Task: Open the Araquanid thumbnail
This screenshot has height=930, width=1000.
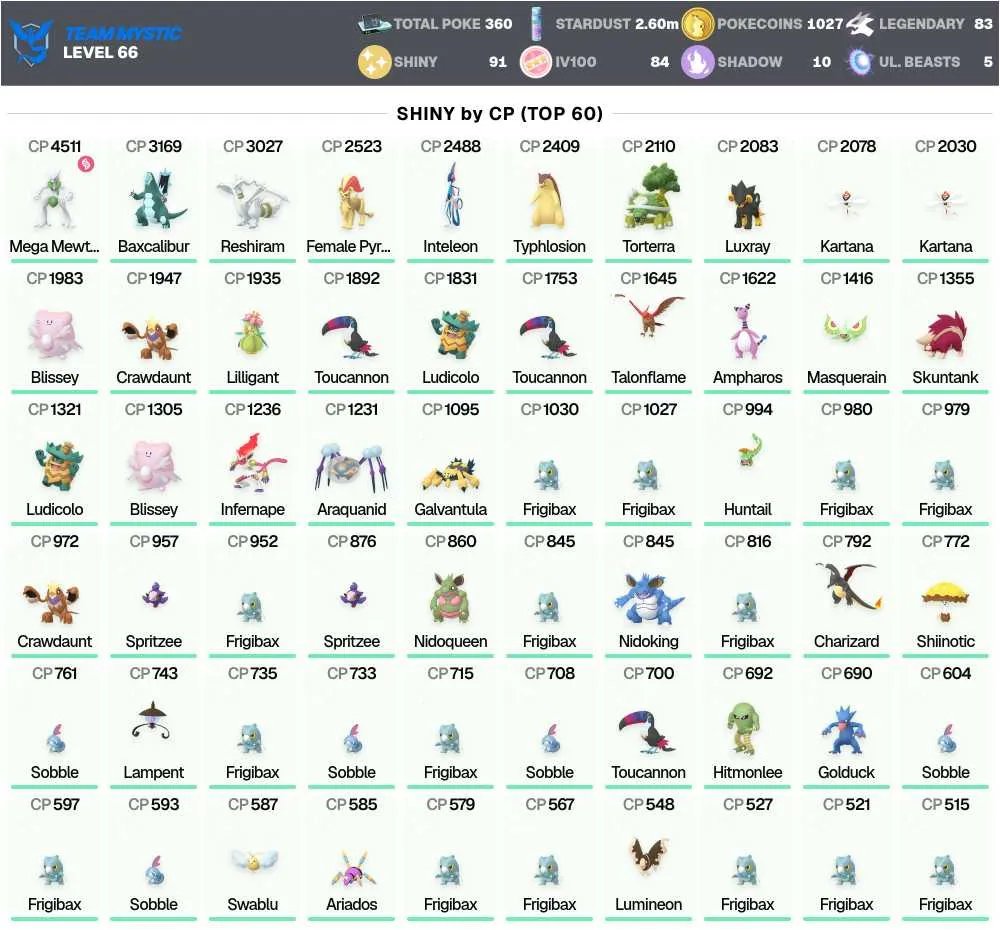Action: (x=352, y=468)
